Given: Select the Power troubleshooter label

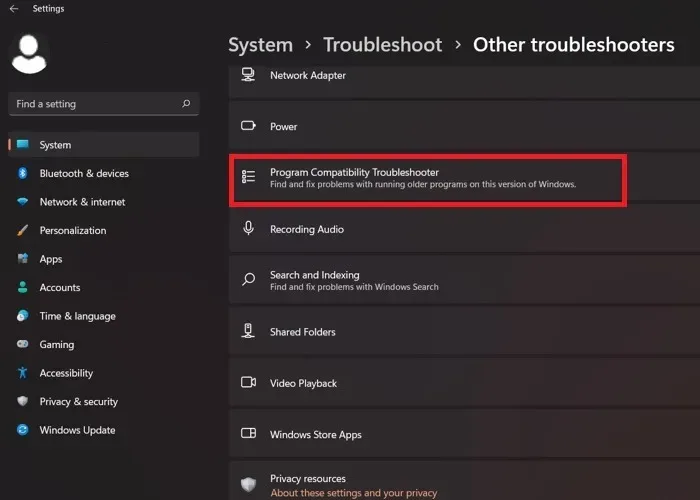Looking at the screenshot, I should (x=283, y=127).
